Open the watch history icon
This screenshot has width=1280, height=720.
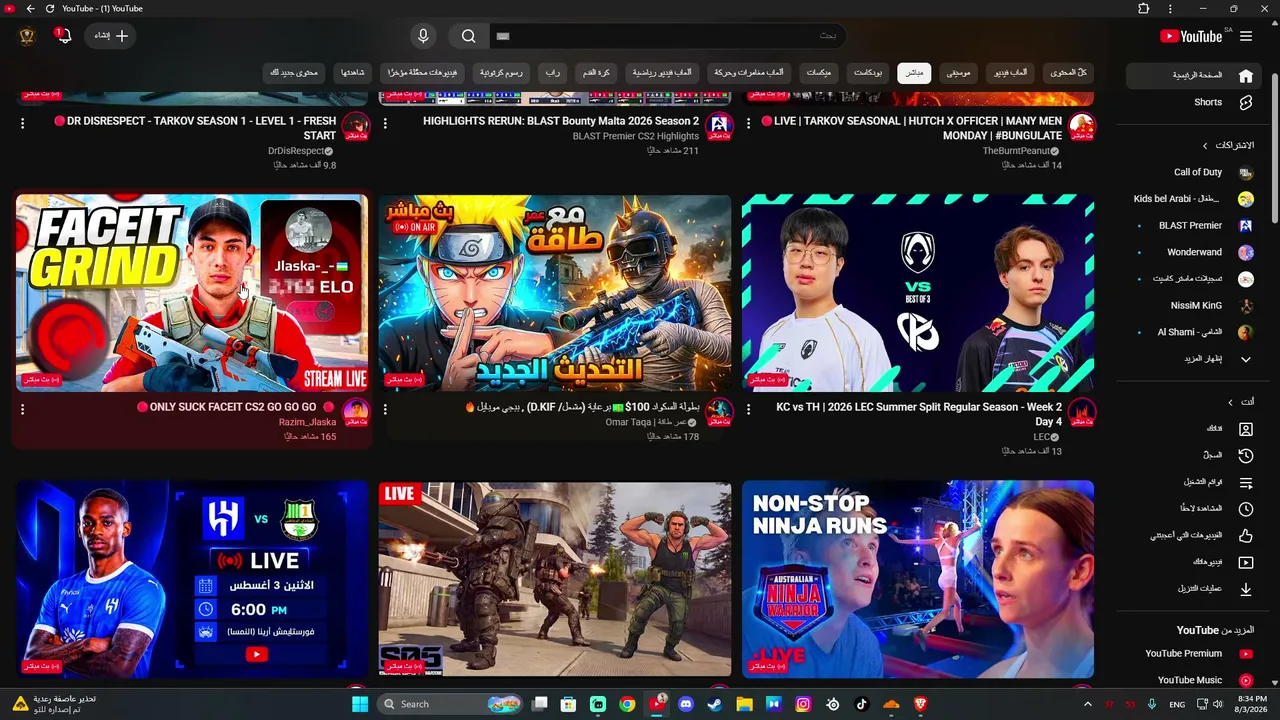pyautogui.click(x=1246, y=455)
